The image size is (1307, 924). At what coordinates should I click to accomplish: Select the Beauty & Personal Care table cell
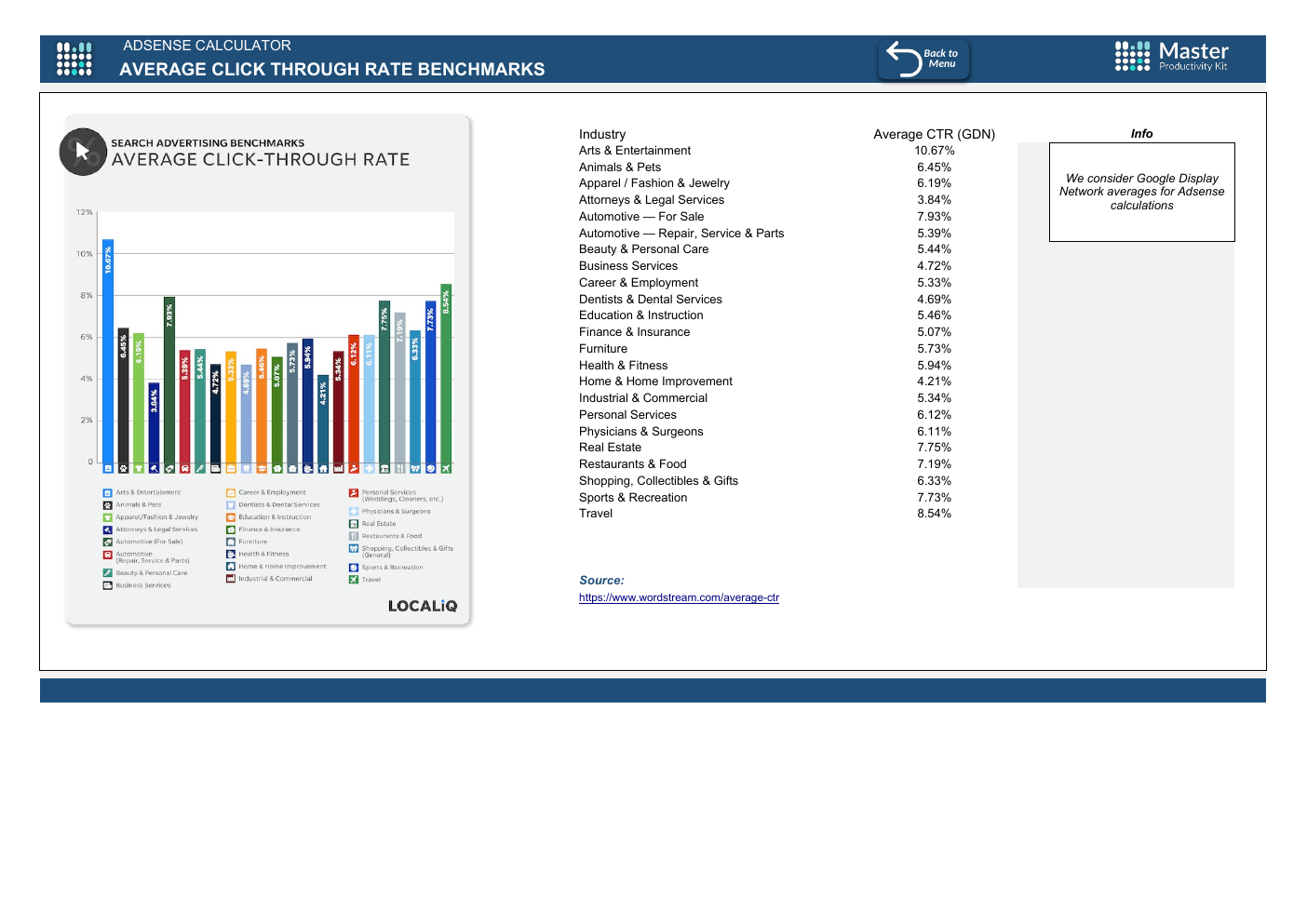(x=643, y=249)
